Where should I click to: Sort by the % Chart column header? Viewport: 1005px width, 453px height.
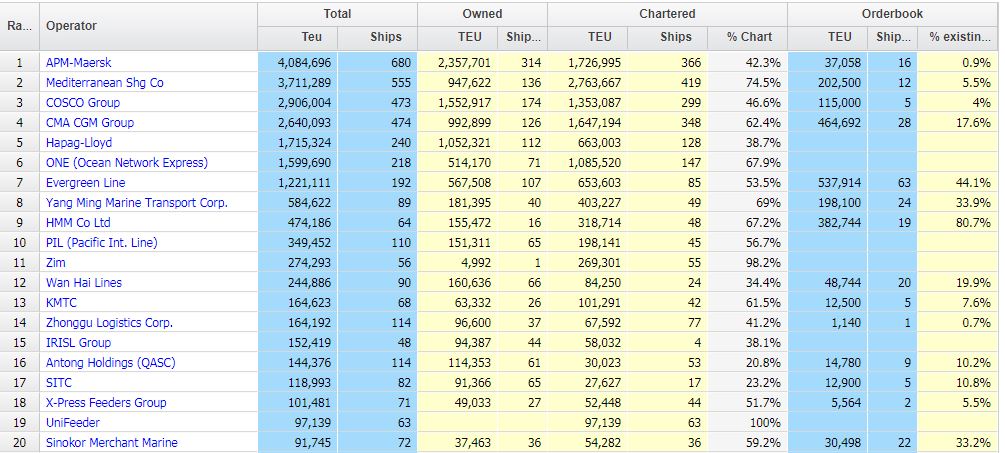pyautogui.click(x=749, y=37)
